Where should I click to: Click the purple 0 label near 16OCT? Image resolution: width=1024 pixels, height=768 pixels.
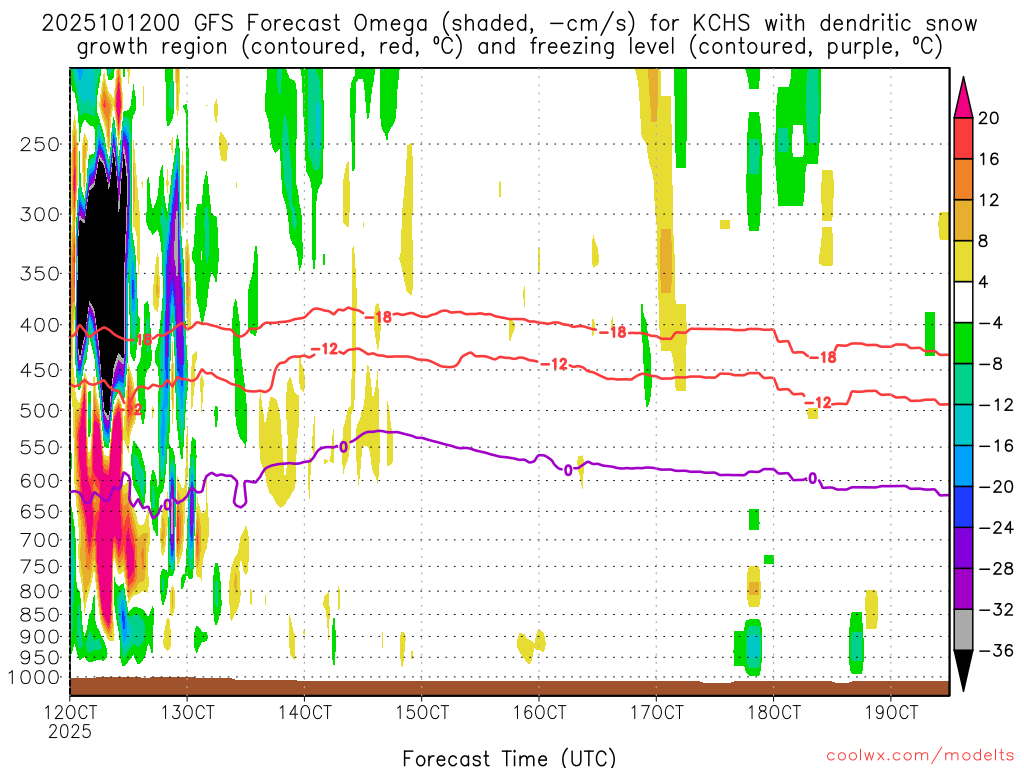click(x=568, y=470)
